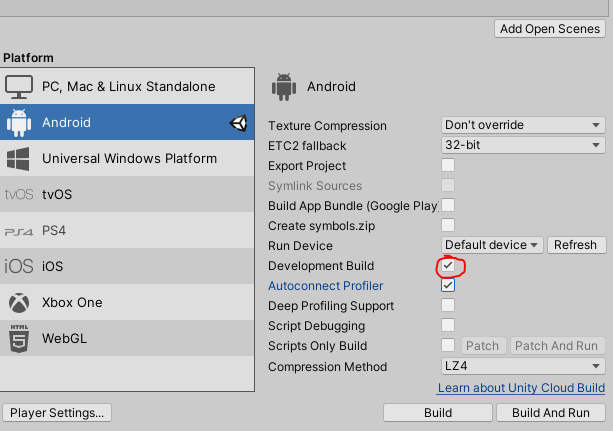Click the Platform heading
The height and width of the screenshot is (431, 613).
pos(28,58)
